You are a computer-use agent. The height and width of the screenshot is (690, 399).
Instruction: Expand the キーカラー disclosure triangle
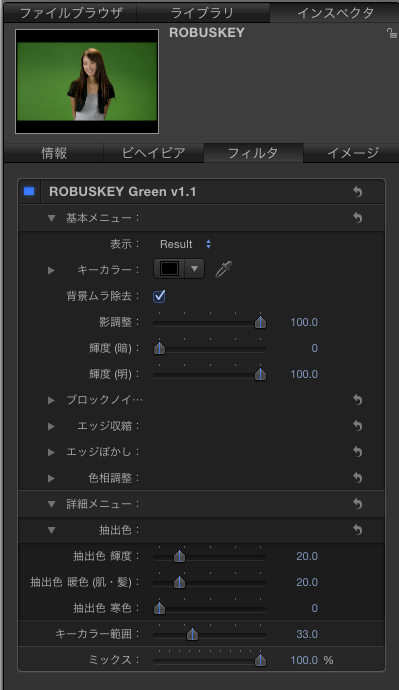pyautogui.click(x=51, y=270)
